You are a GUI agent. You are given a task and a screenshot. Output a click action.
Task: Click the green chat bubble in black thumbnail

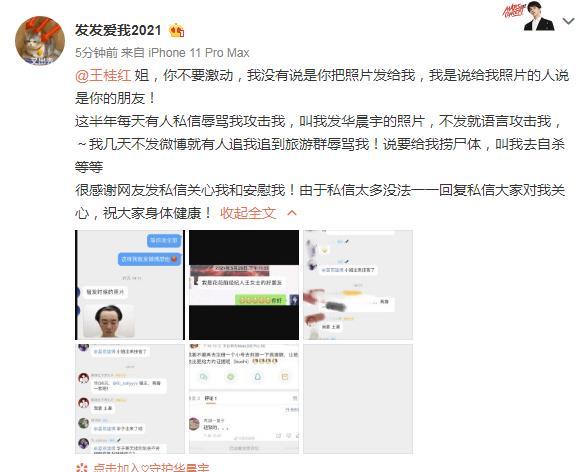260,300
